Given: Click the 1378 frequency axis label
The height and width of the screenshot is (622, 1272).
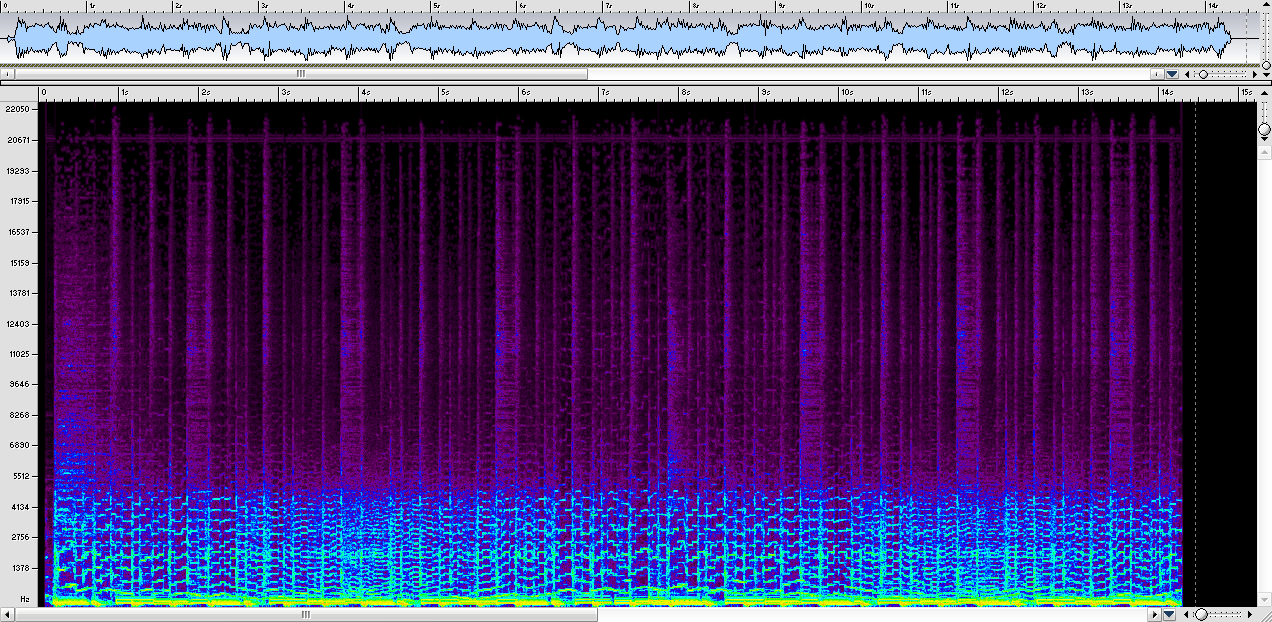Looking at the screenshot, I should point(19,568).
